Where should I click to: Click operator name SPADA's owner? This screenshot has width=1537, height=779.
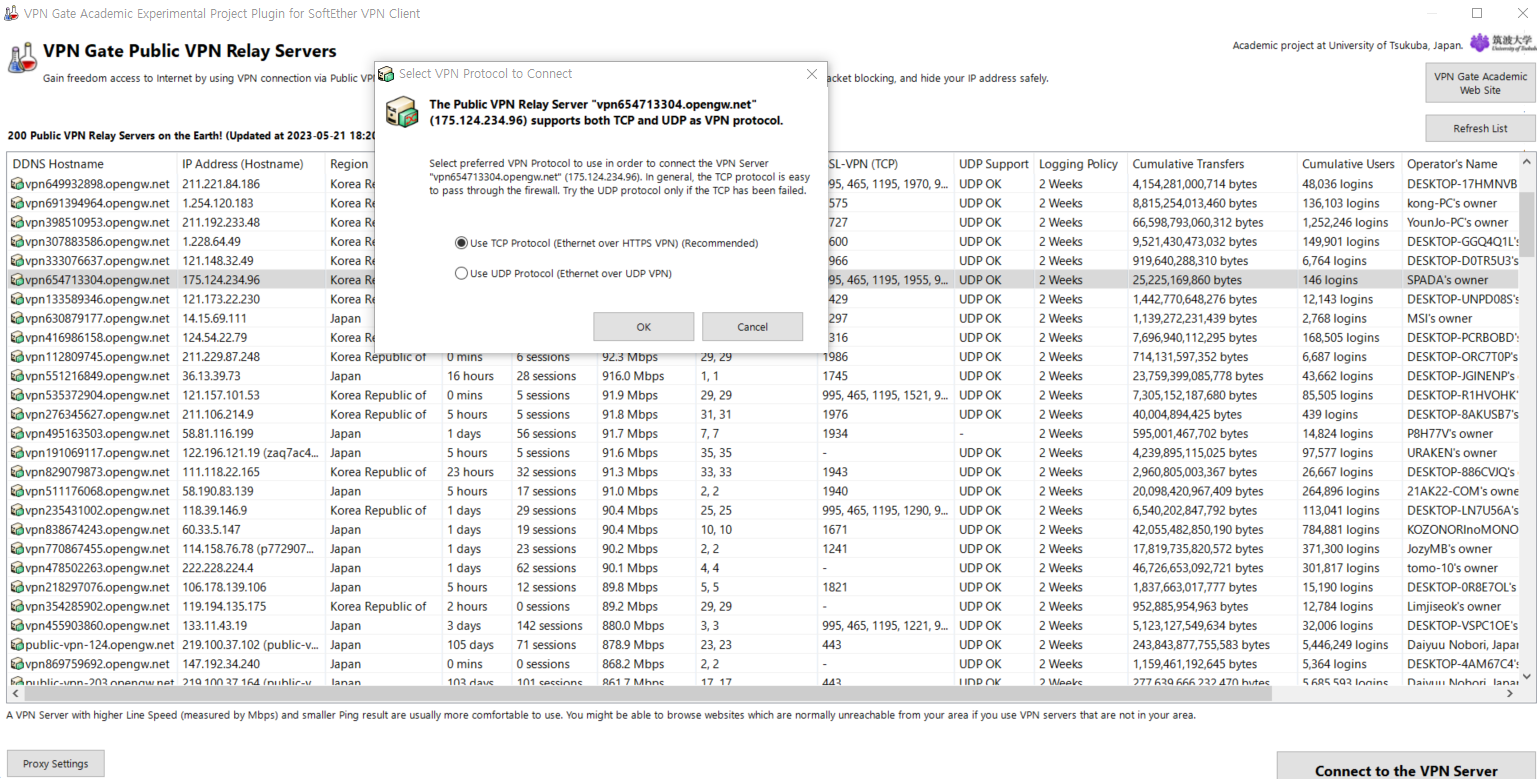pos(1447,280)
